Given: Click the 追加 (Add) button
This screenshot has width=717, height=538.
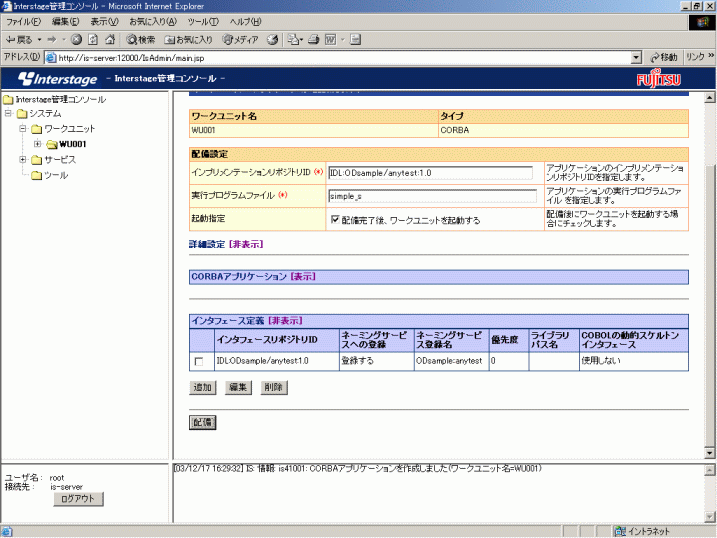Looking at the screenshot, I should 203,388.
